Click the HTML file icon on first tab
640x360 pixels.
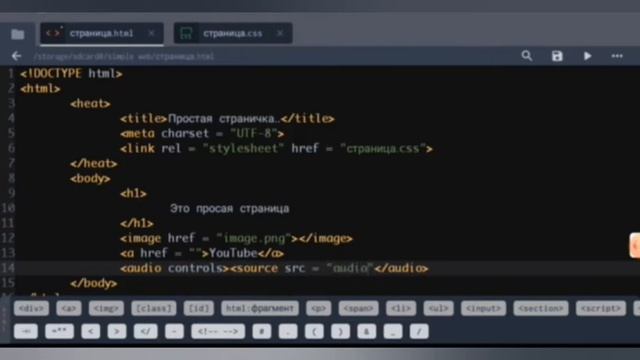[54, 33]
